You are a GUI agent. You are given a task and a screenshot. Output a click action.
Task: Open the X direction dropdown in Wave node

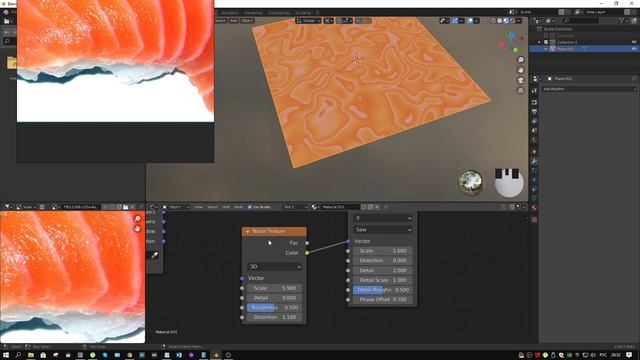pyautogui.click(x=383, y=218)
